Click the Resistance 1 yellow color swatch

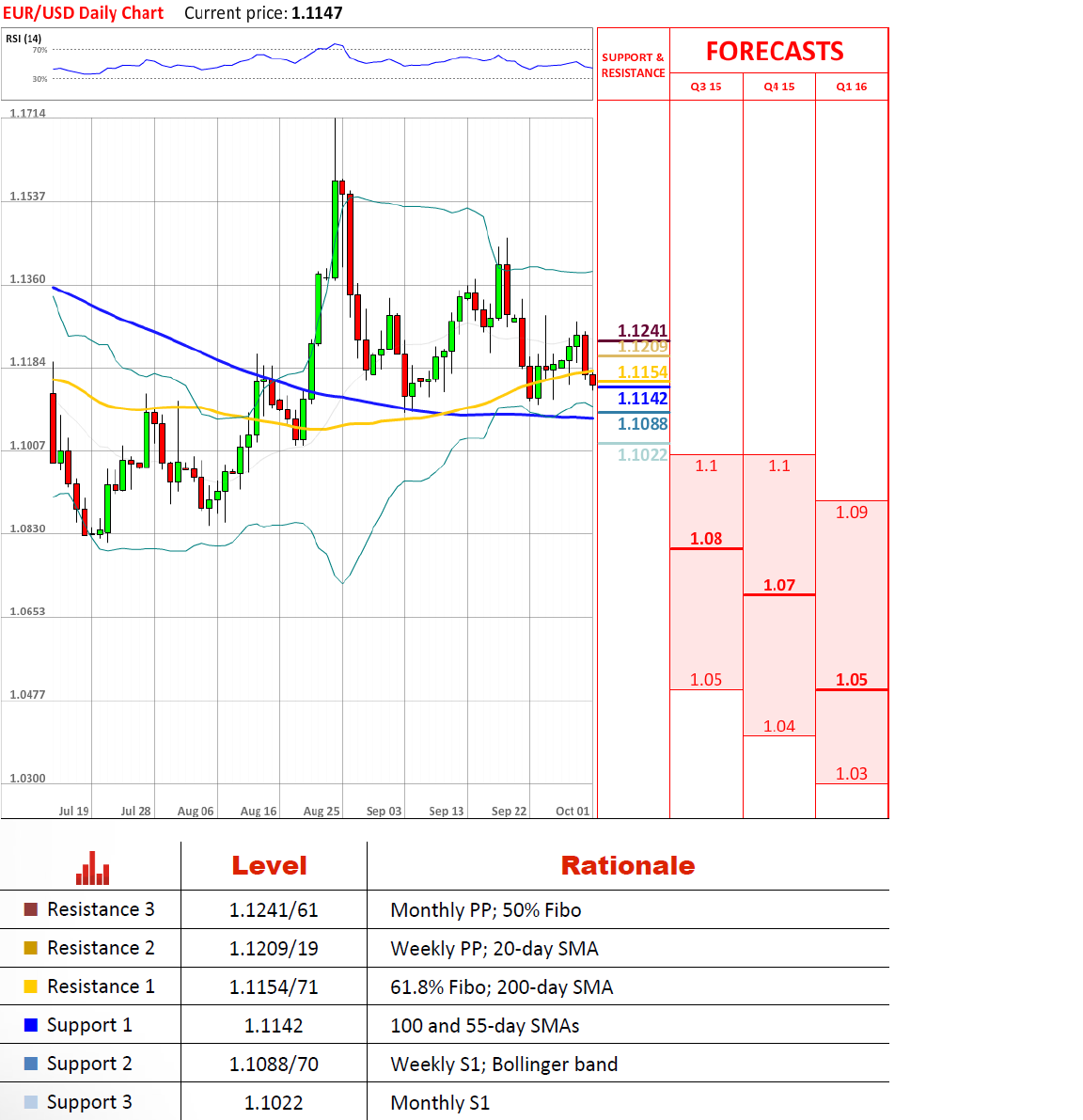click(31, 986)
